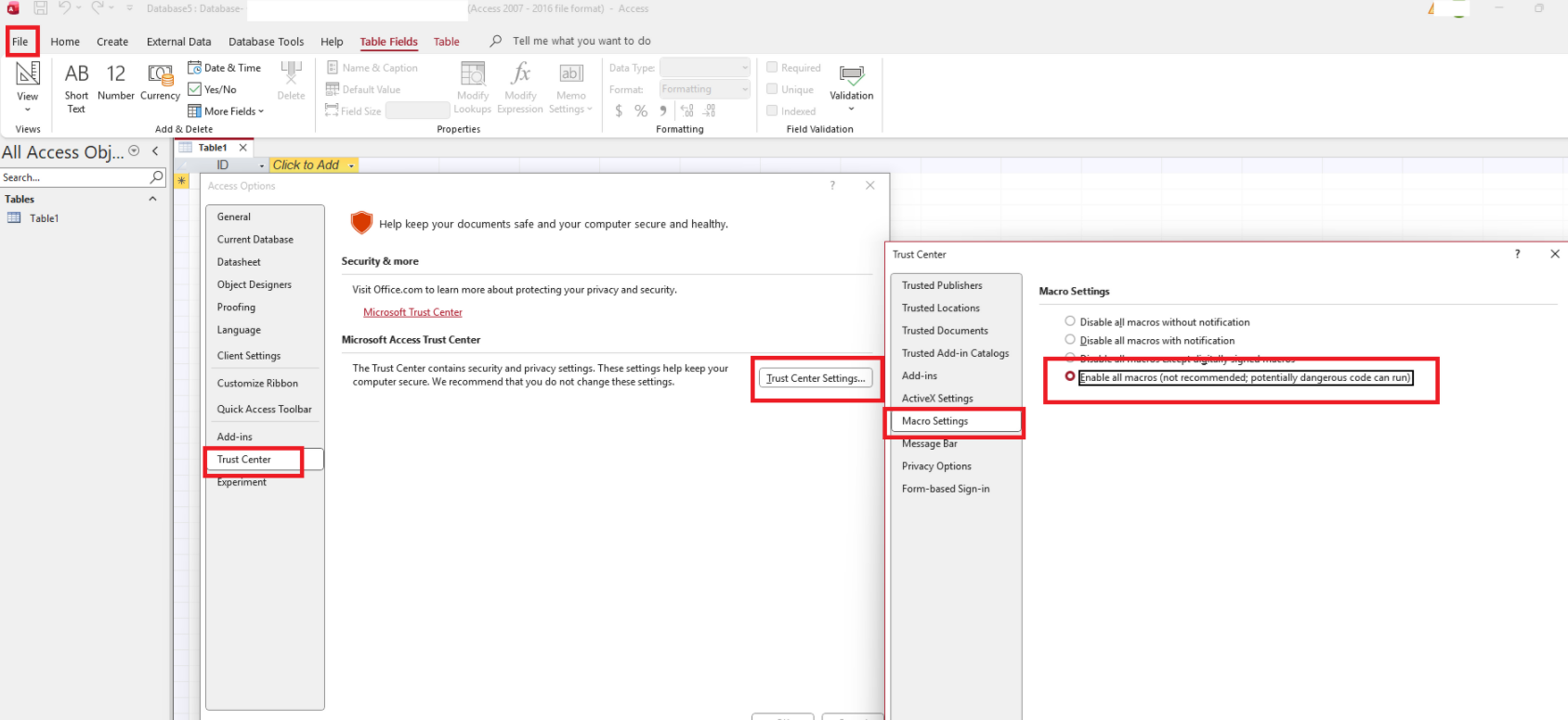Switch to the External Data tab
Viewport: 1568px width, 720px height.
pos(178,42)
